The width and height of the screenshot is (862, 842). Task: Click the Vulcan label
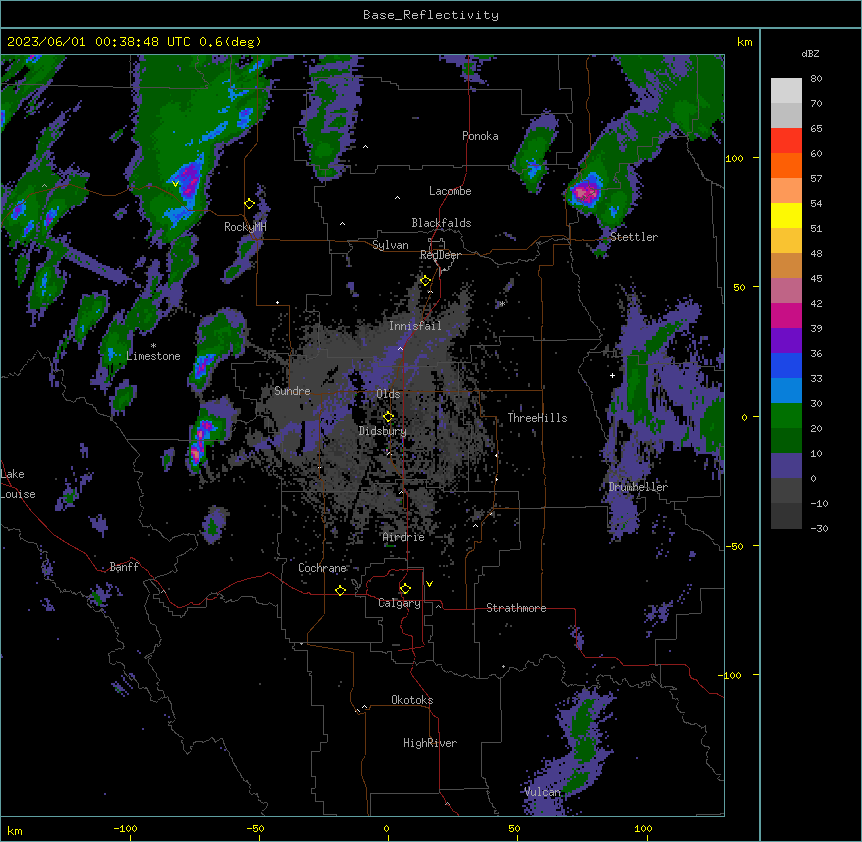click(x=543, y=792)
